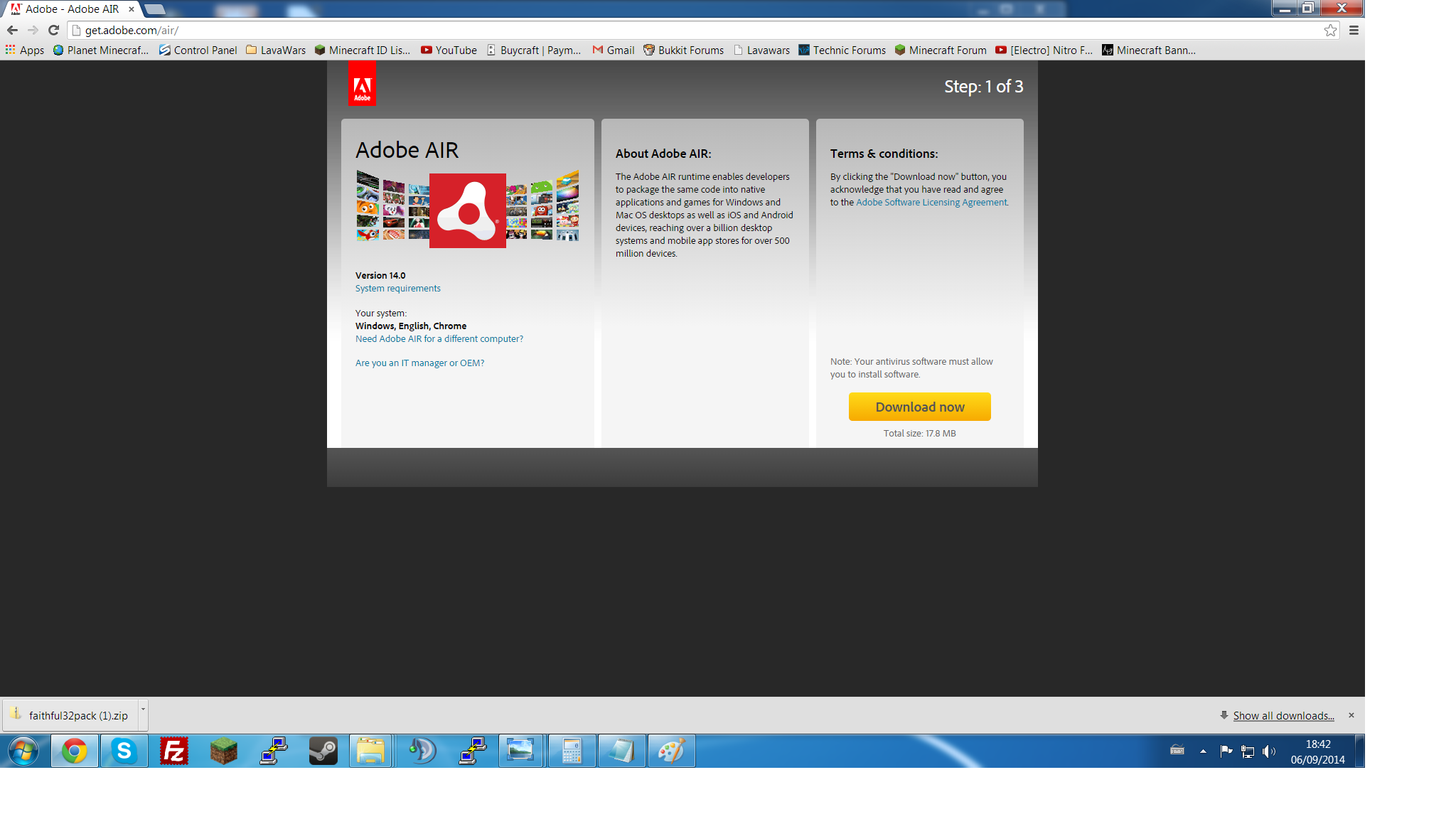
Task: Switch to the Adobe AIR tab
Action: (x=71, y=9)
